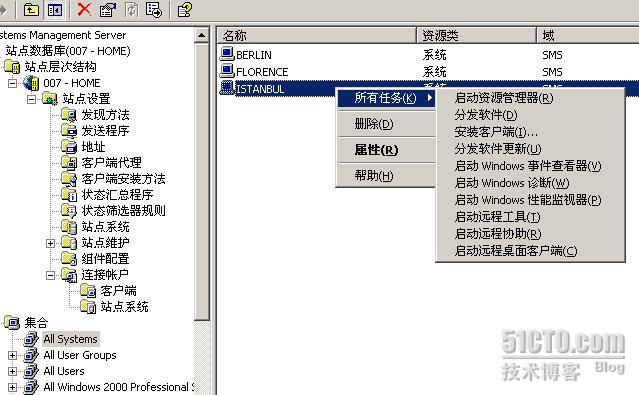Click the 状态筛选器规则 folder icon
Screen dimensions: 639x395
[69, 211]
